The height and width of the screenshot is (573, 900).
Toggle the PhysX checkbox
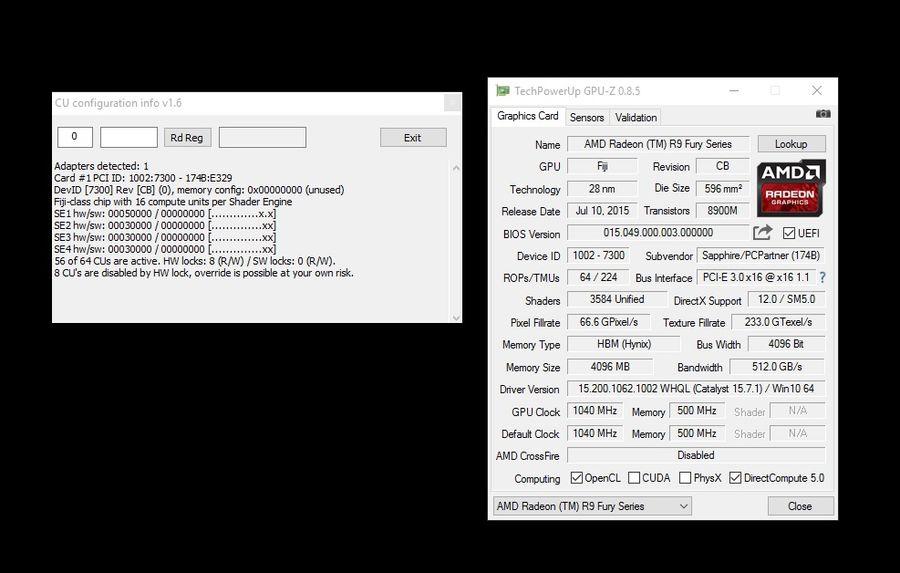click(685, 478)
